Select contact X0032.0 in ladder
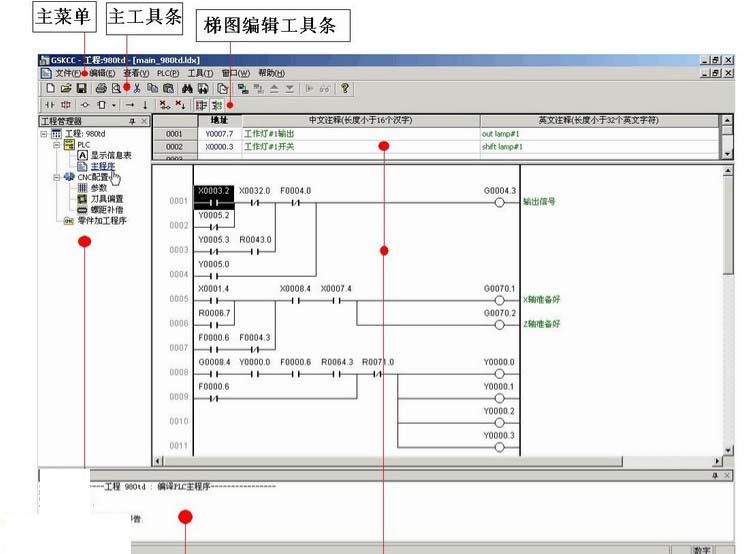Screen dimensions: 748x554 255,197
